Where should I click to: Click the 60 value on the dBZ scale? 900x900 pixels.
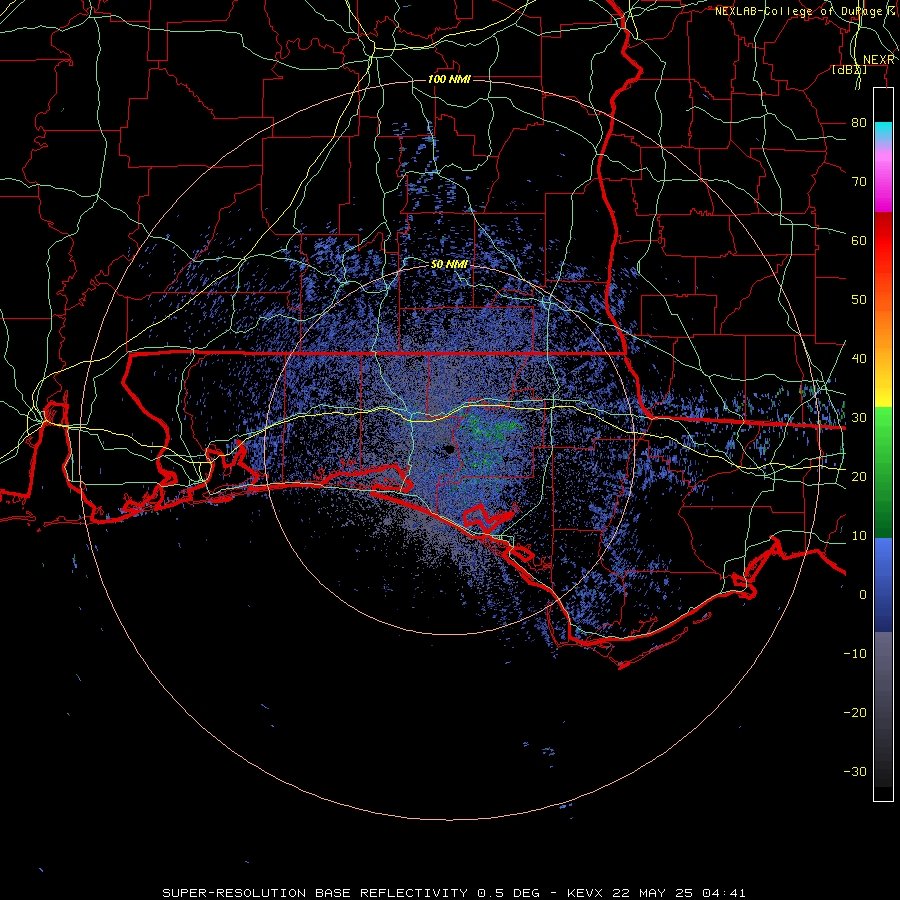(x=859, y=240)
